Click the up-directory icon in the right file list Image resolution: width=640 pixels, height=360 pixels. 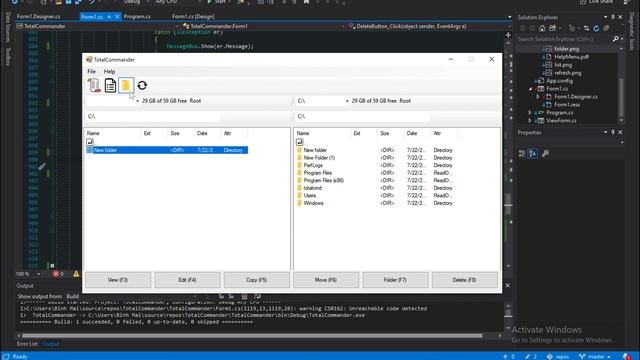coord(300,142)
